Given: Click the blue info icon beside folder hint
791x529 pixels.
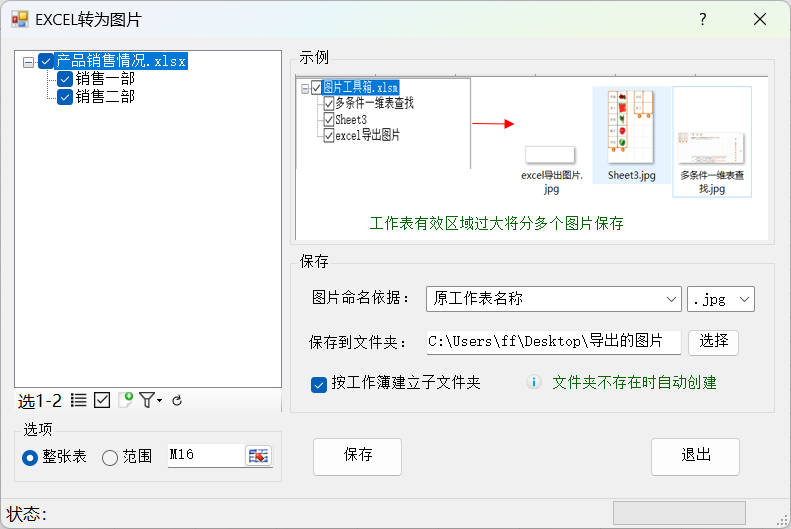Looking at the screenshot, I should (x=534, y=383).
